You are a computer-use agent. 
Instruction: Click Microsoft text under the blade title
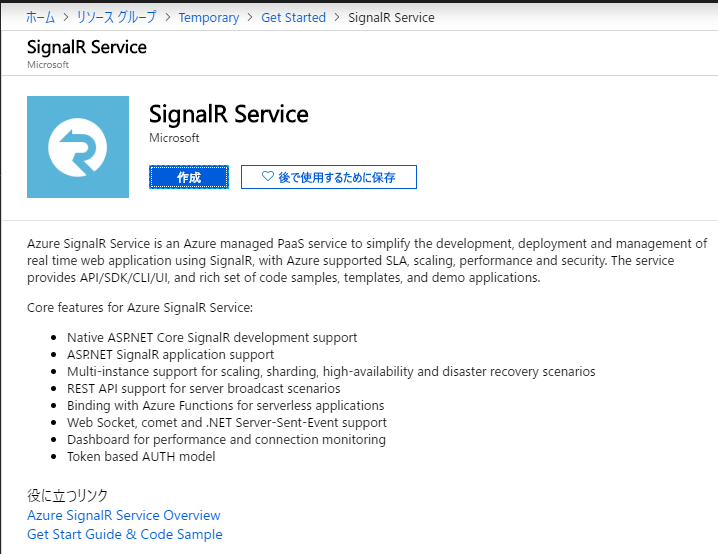(x=48, y=65)
